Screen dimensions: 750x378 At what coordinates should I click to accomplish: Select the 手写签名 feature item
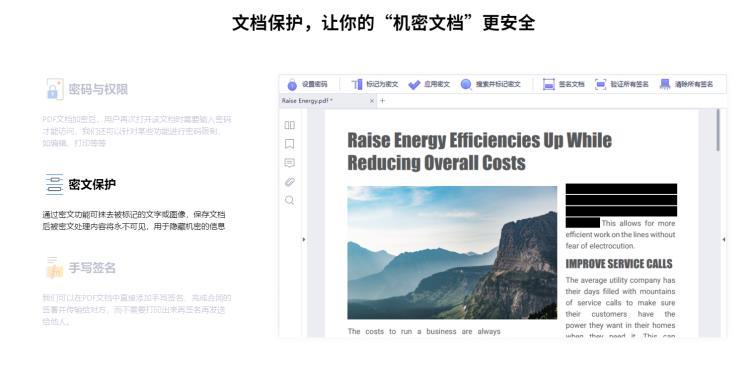tap(81, 267)
